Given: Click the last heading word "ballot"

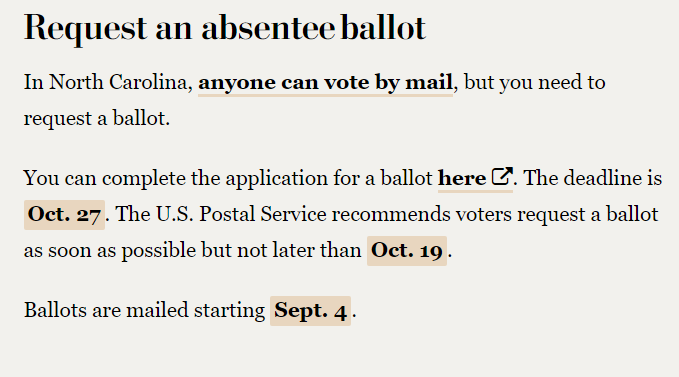Looking at the screenshot, I should point(383,29).
